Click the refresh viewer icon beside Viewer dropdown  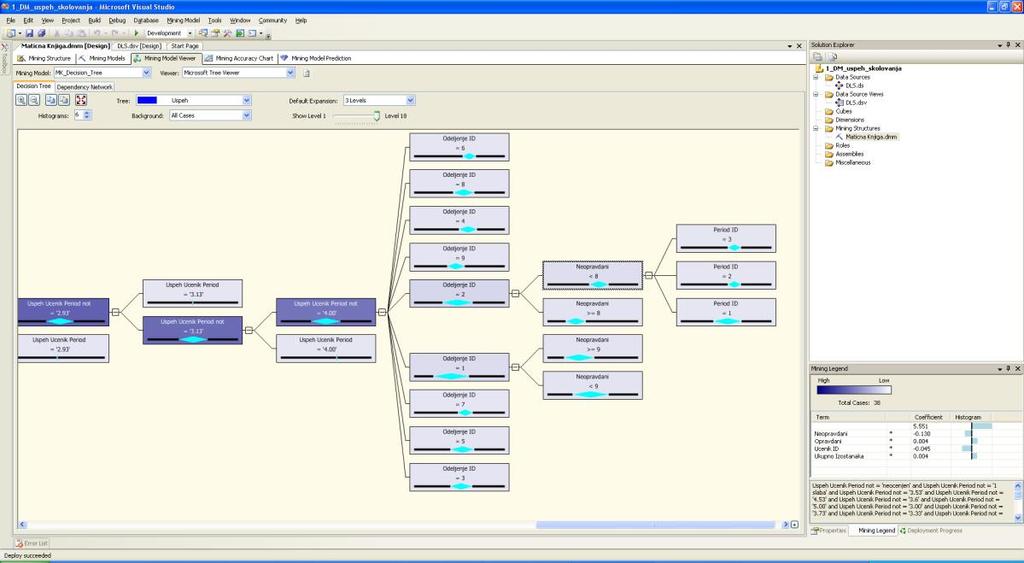[x=306, y=73]
